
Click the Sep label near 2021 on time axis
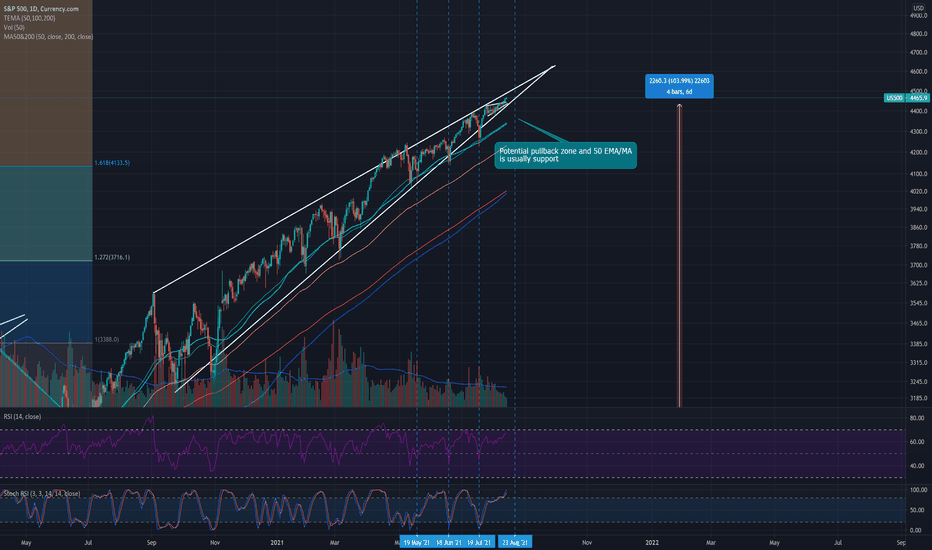152,542
